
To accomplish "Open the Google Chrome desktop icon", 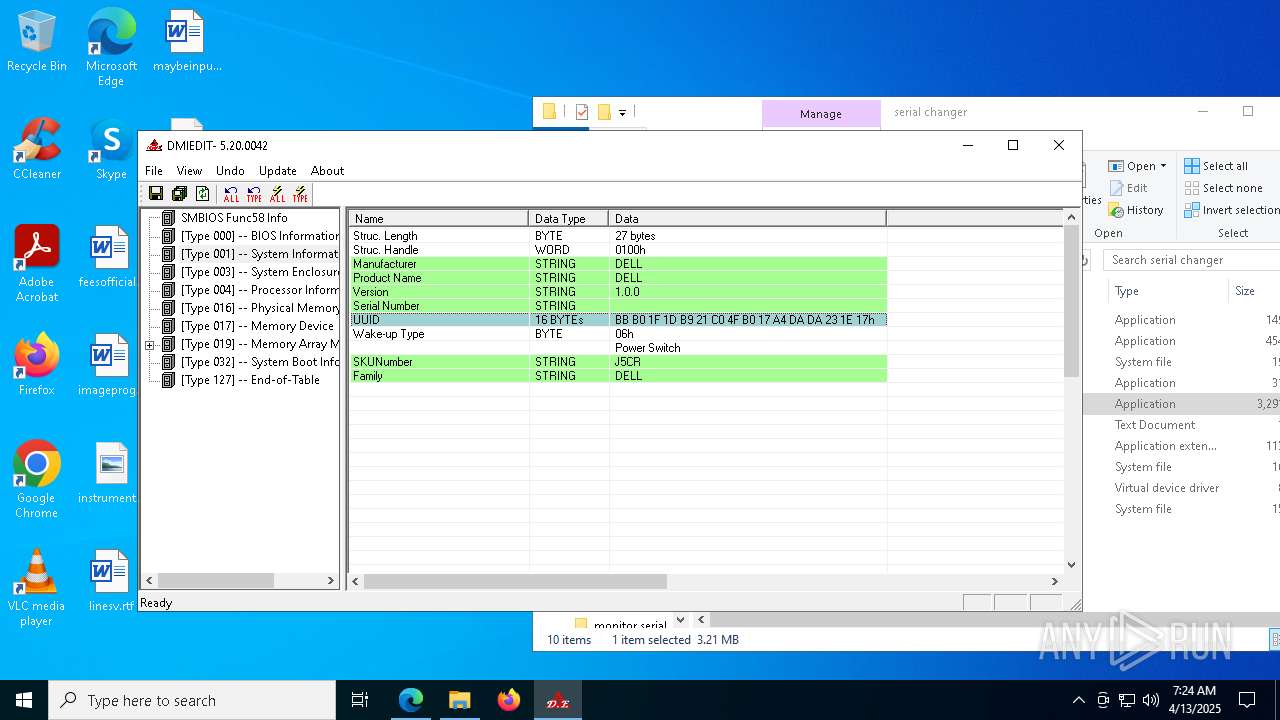I will coord(37,480).
